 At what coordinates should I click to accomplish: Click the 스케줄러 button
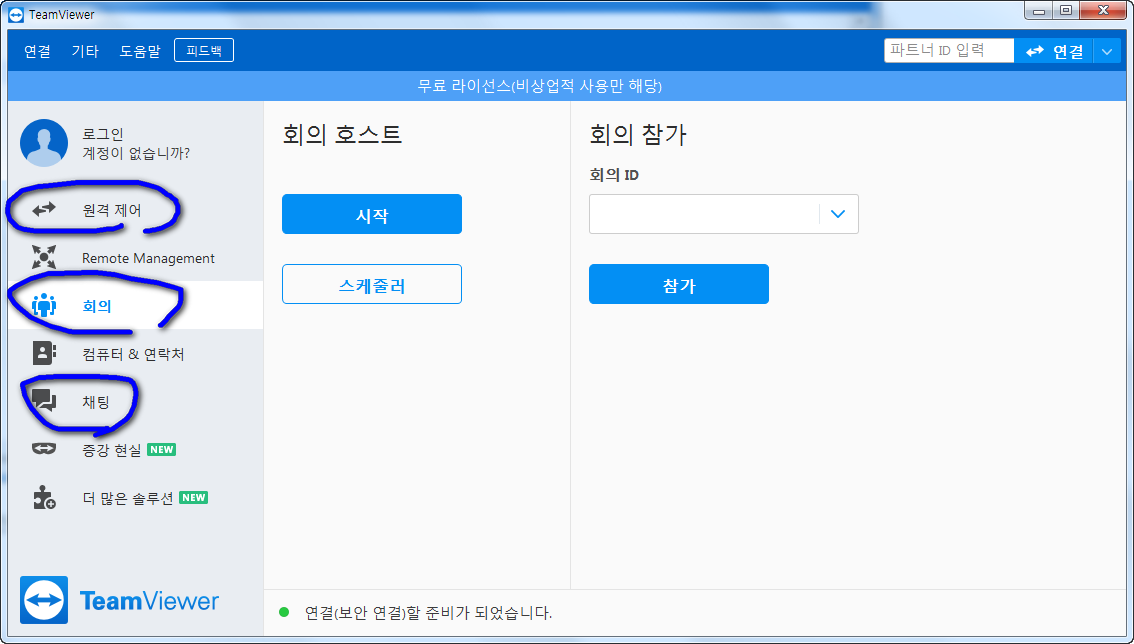coord(372,284)
